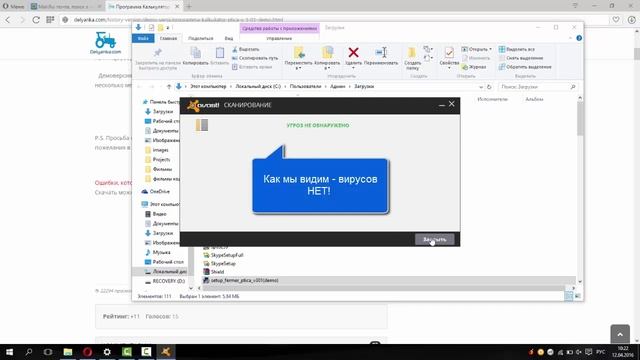Open the Manage (Управление) ribbon tab
The height and width of the screenshot is (360, 640).
coord(279,38)
